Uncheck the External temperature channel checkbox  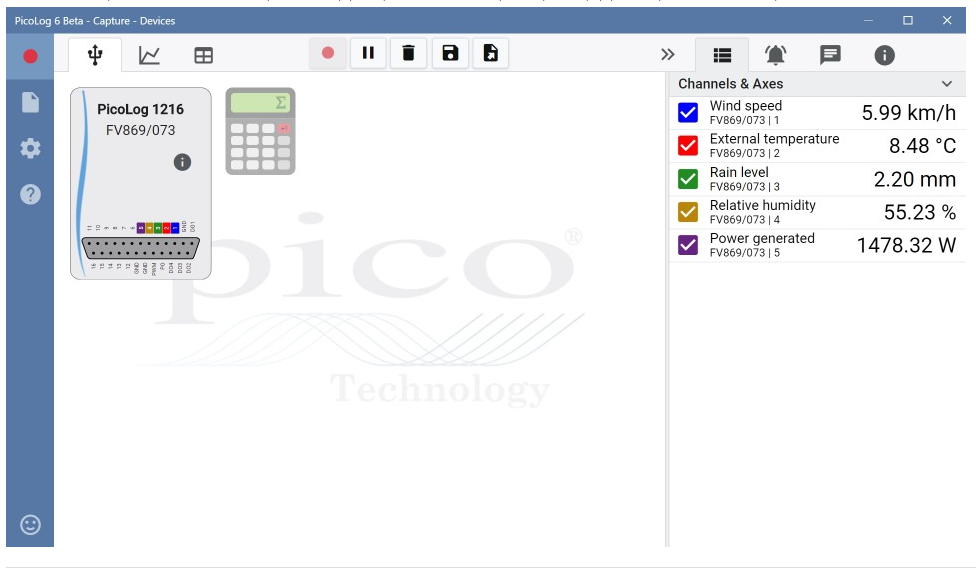pyautogui.click(x=688, y=146)
